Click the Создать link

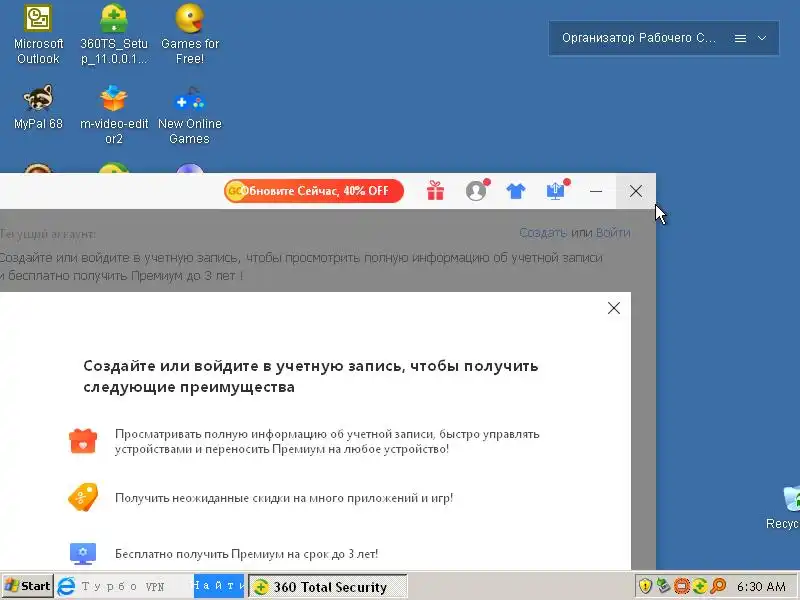(543, 233)
